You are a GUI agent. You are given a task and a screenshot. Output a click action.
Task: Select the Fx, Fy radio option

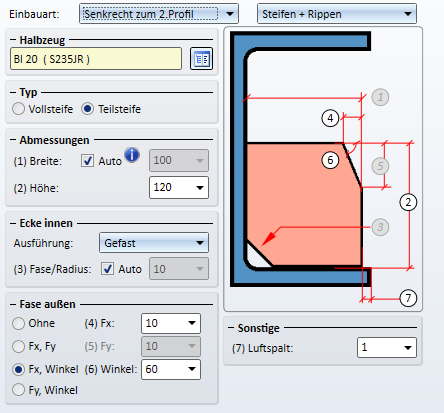[x=18, y=346]
